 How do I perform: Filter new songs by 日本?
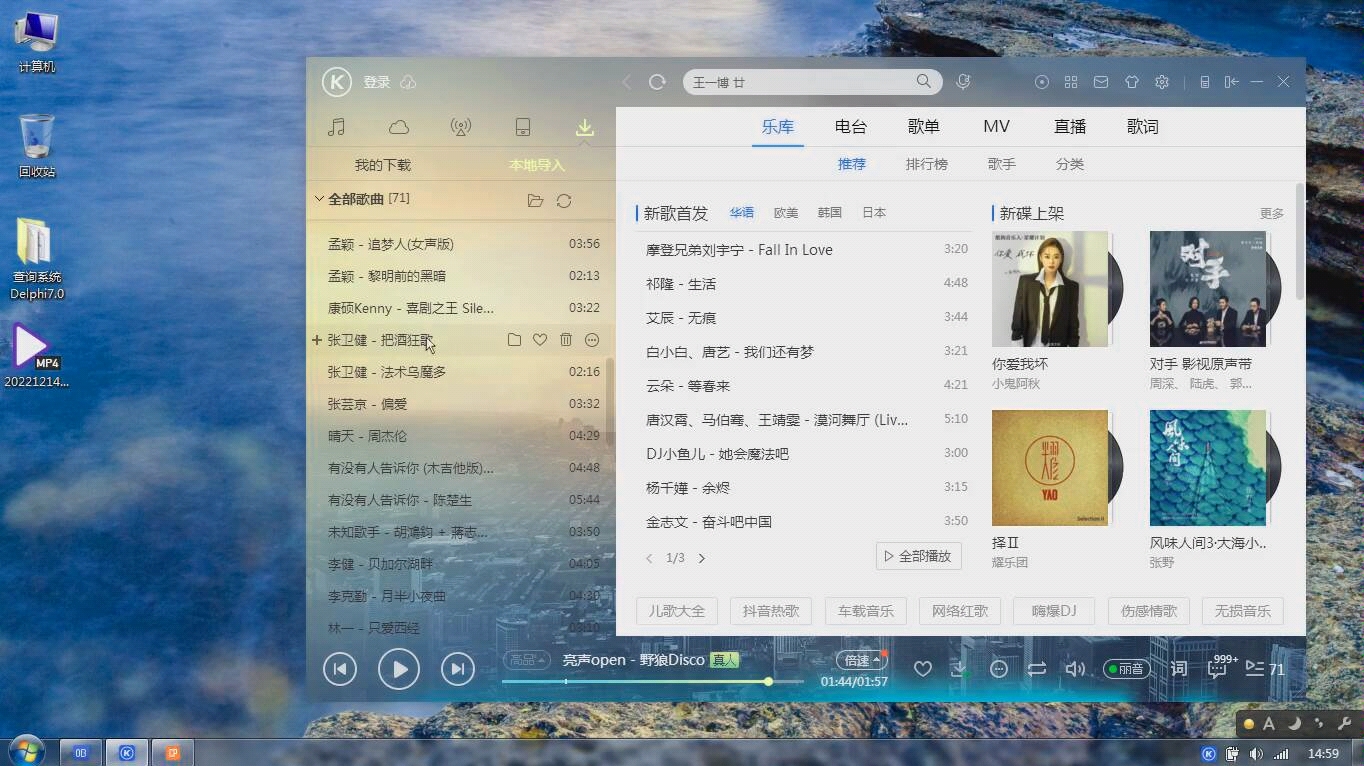pos(874,213)
